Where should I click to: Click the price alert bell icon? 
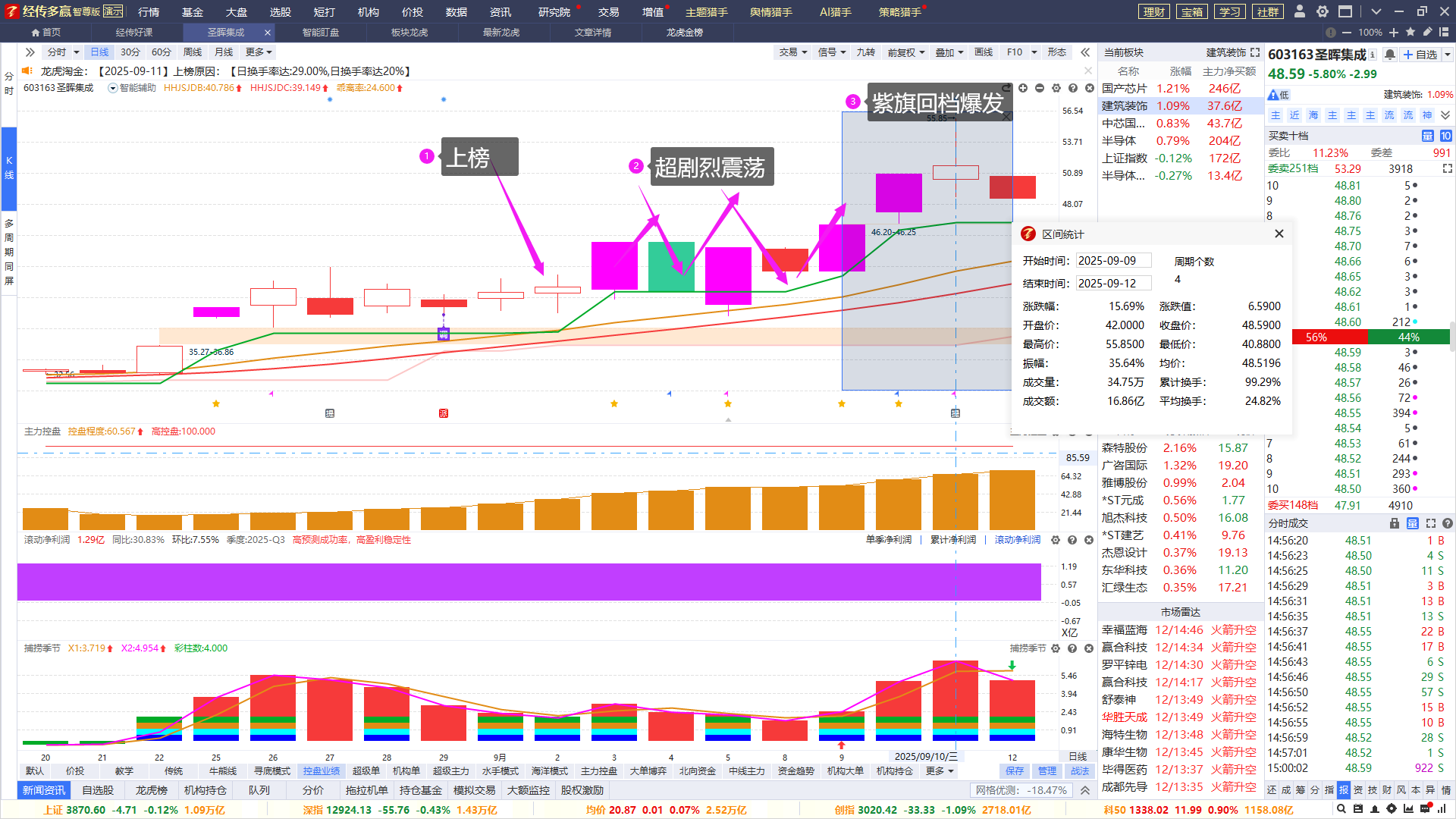pyautogui.click(x=1390, y=55)
